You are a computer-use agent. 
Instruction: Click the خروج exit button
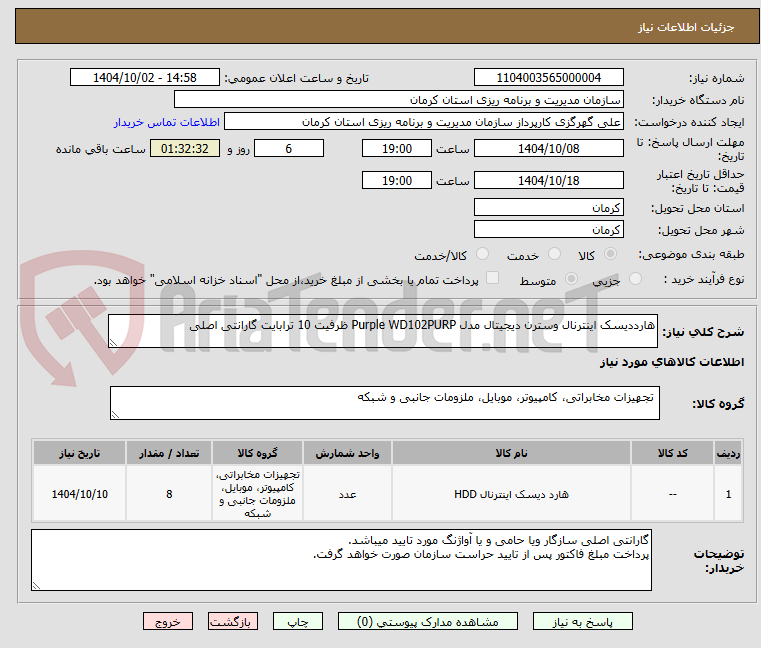pos(168,621)
